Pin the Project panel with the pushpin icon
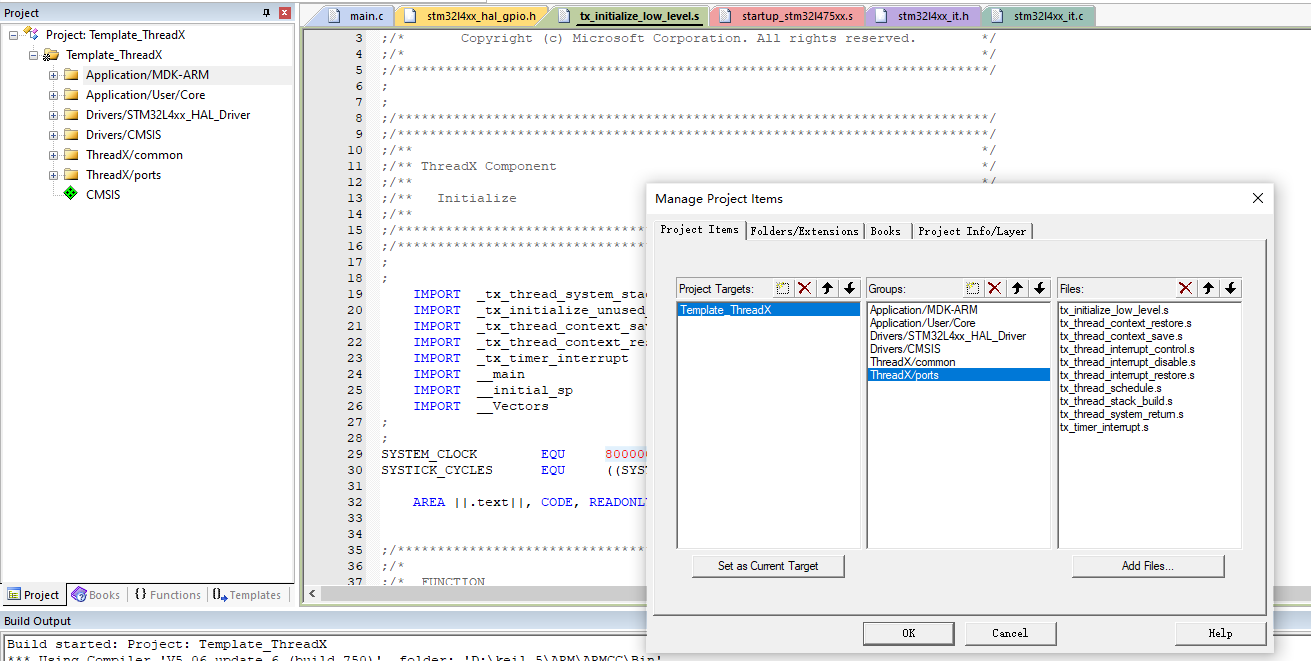 (268, 12)
